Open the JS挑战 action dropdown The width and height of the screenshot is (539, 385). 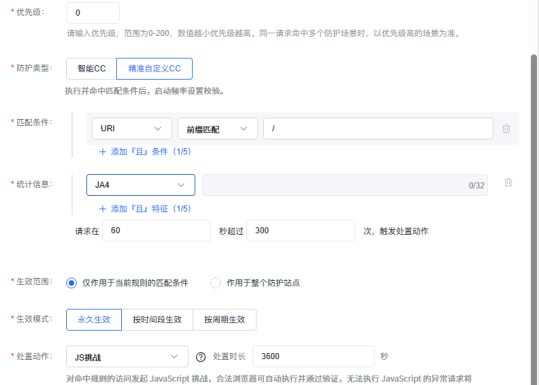[x=127, y=356]
